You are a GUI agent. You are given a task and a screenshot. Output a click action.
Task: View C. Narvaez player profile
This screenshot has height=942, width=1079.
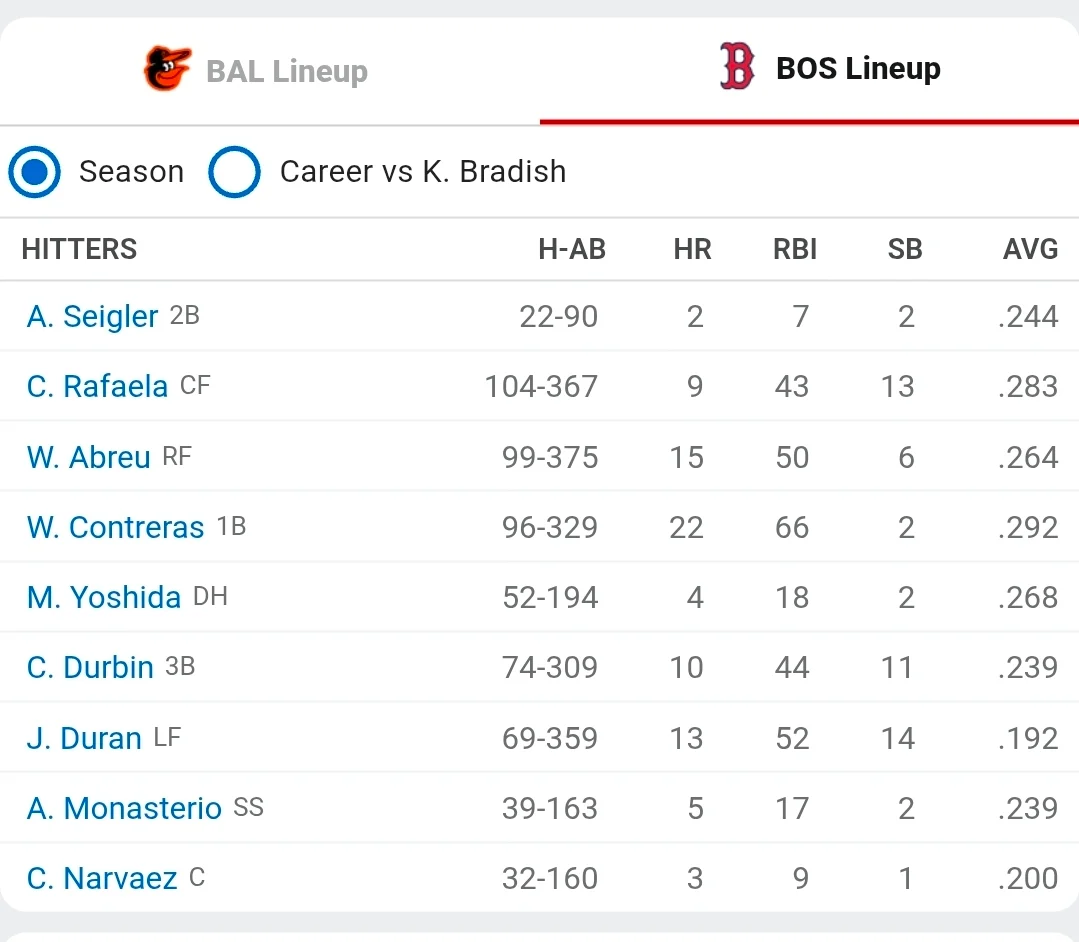click(102, 878)
